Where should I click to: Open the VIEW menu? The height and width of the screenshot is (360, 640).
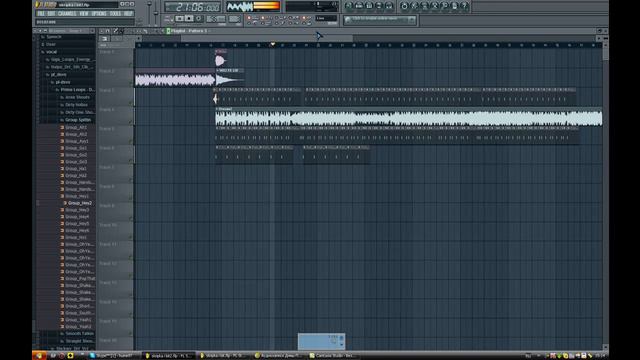[x=84, y=13]
